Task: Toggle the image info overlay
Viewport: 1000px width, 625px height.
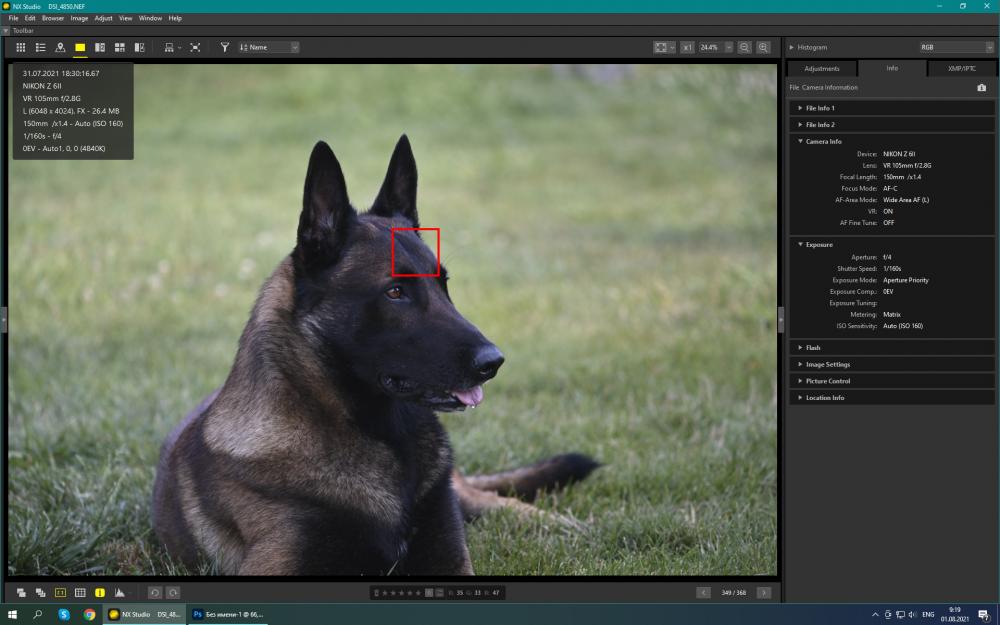Action: point(99,592)
